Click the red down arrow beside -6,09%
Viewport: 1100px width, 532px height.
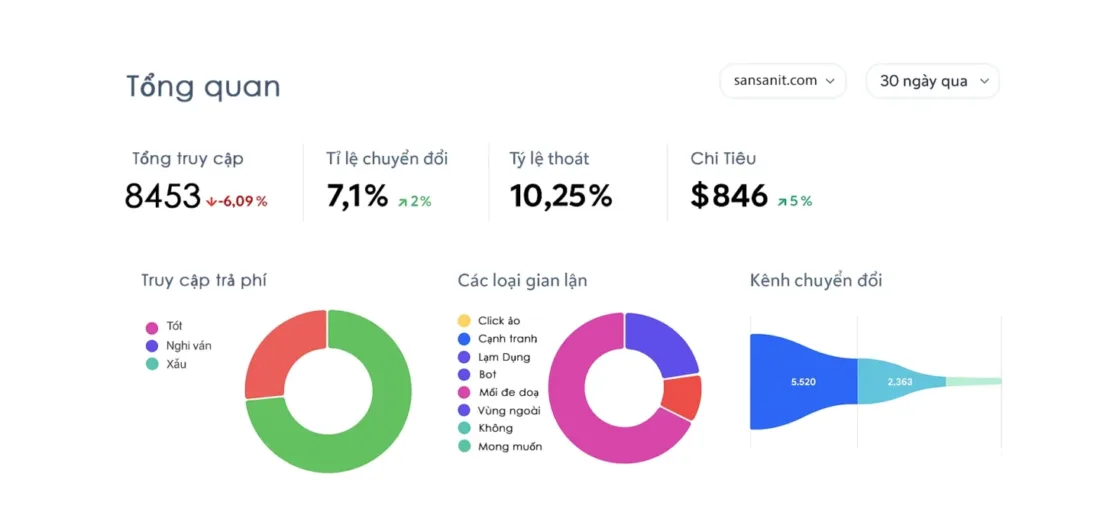(211, 201)
